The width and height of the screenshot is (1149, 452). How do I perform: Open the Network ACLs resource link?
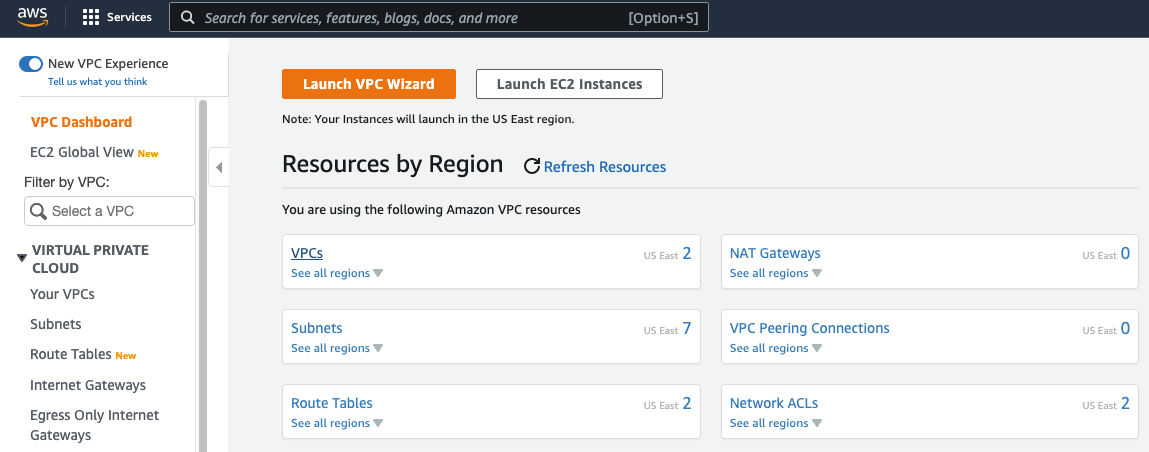(x=774, y=403)
